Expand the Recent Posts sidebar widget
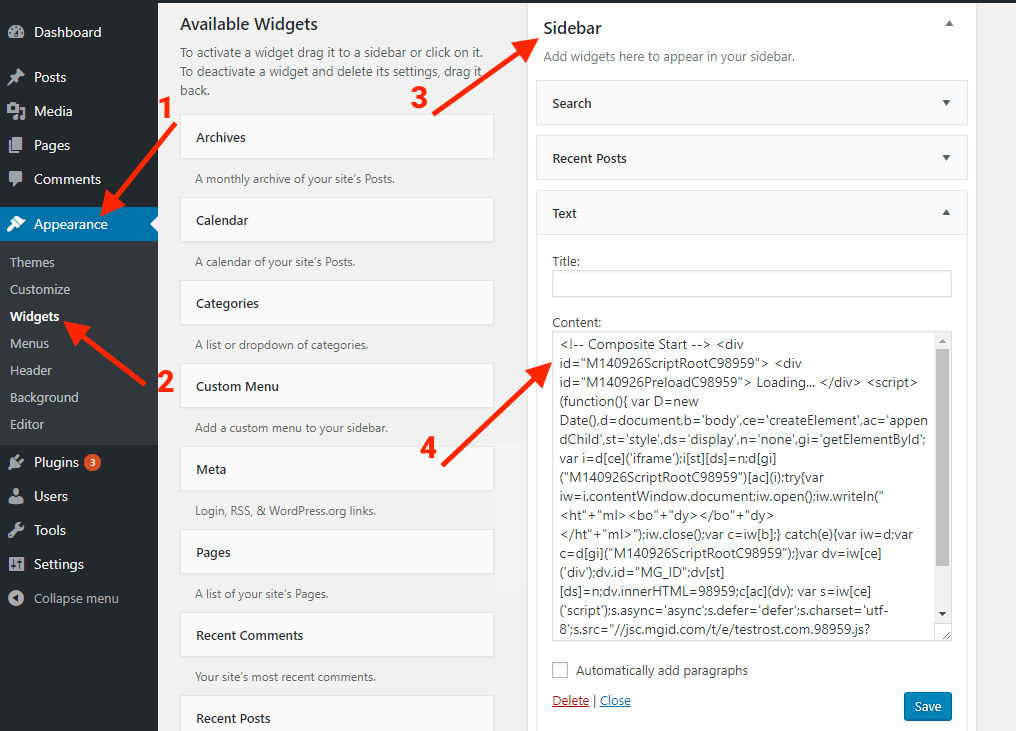Screen dimensions: 1016x731 pyautogui.click(x=946, y=158)
